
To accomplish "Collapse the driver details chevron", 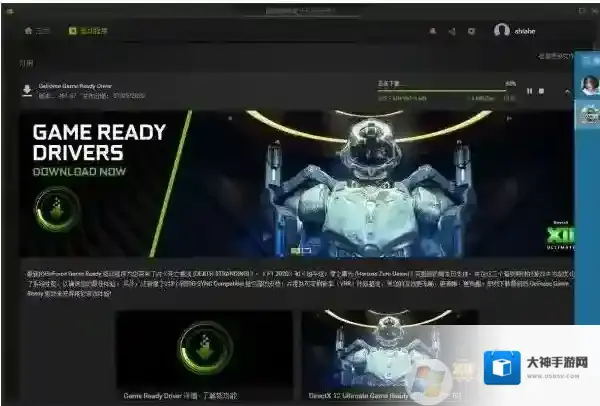I will pyautogui.click(x=567, y=91).
